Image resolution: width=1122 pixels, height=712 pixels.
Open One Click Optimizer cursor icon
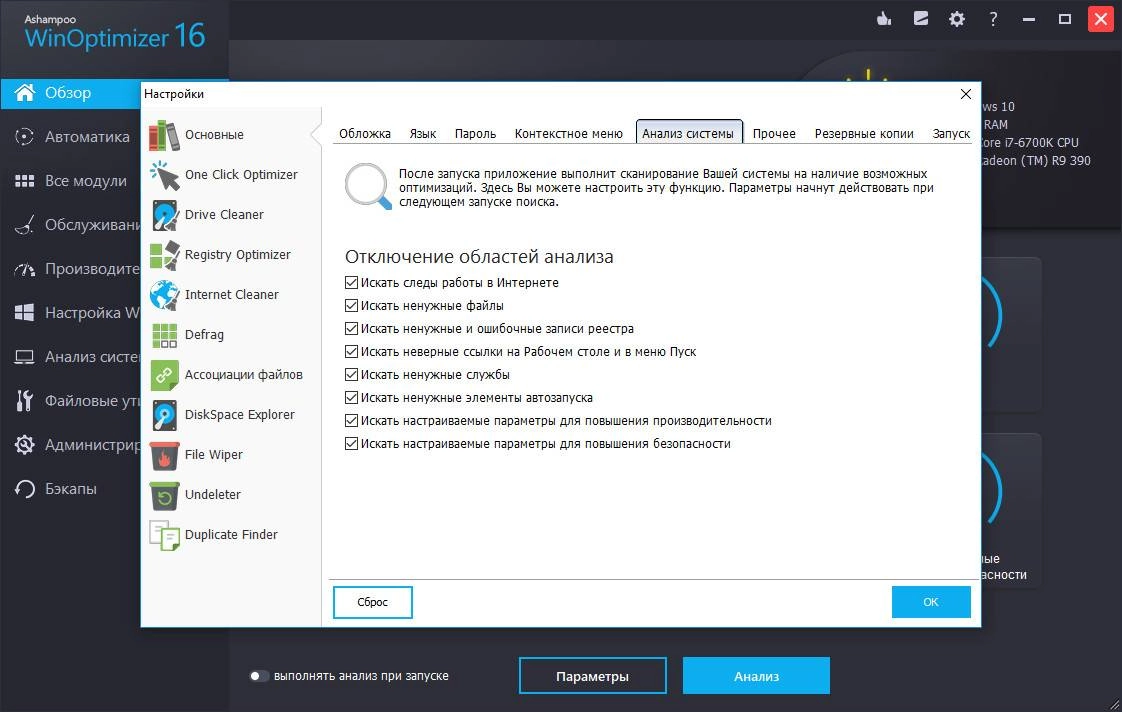pos(165,175)
